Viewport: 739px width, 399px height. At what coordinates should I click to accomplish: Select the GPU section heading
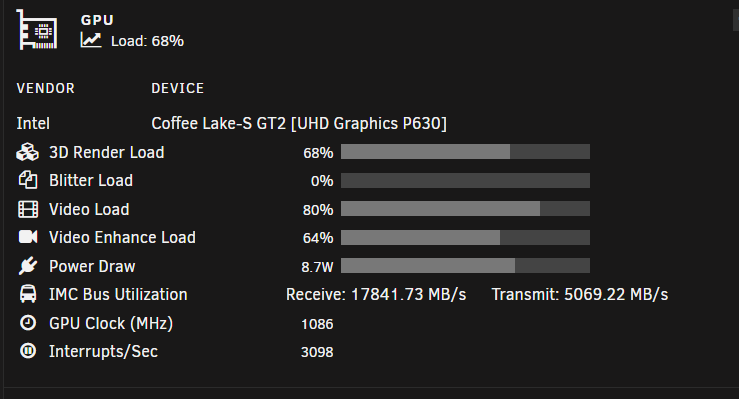click(x=97, y=20)
